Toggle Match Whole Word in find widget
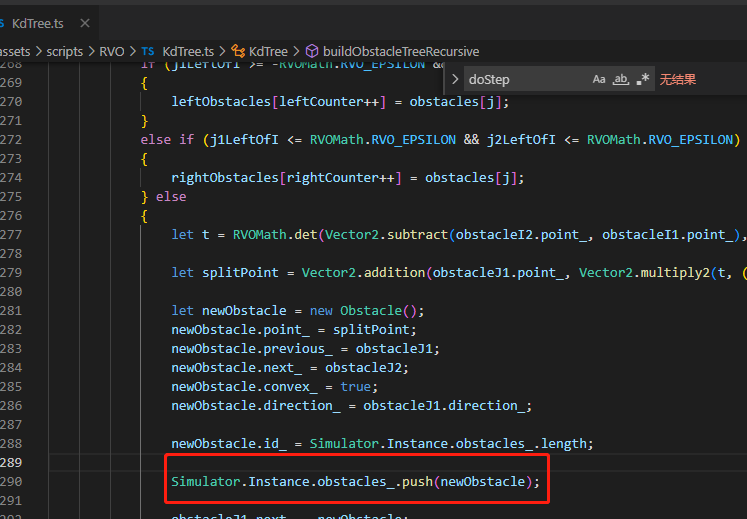 [621, 79]
